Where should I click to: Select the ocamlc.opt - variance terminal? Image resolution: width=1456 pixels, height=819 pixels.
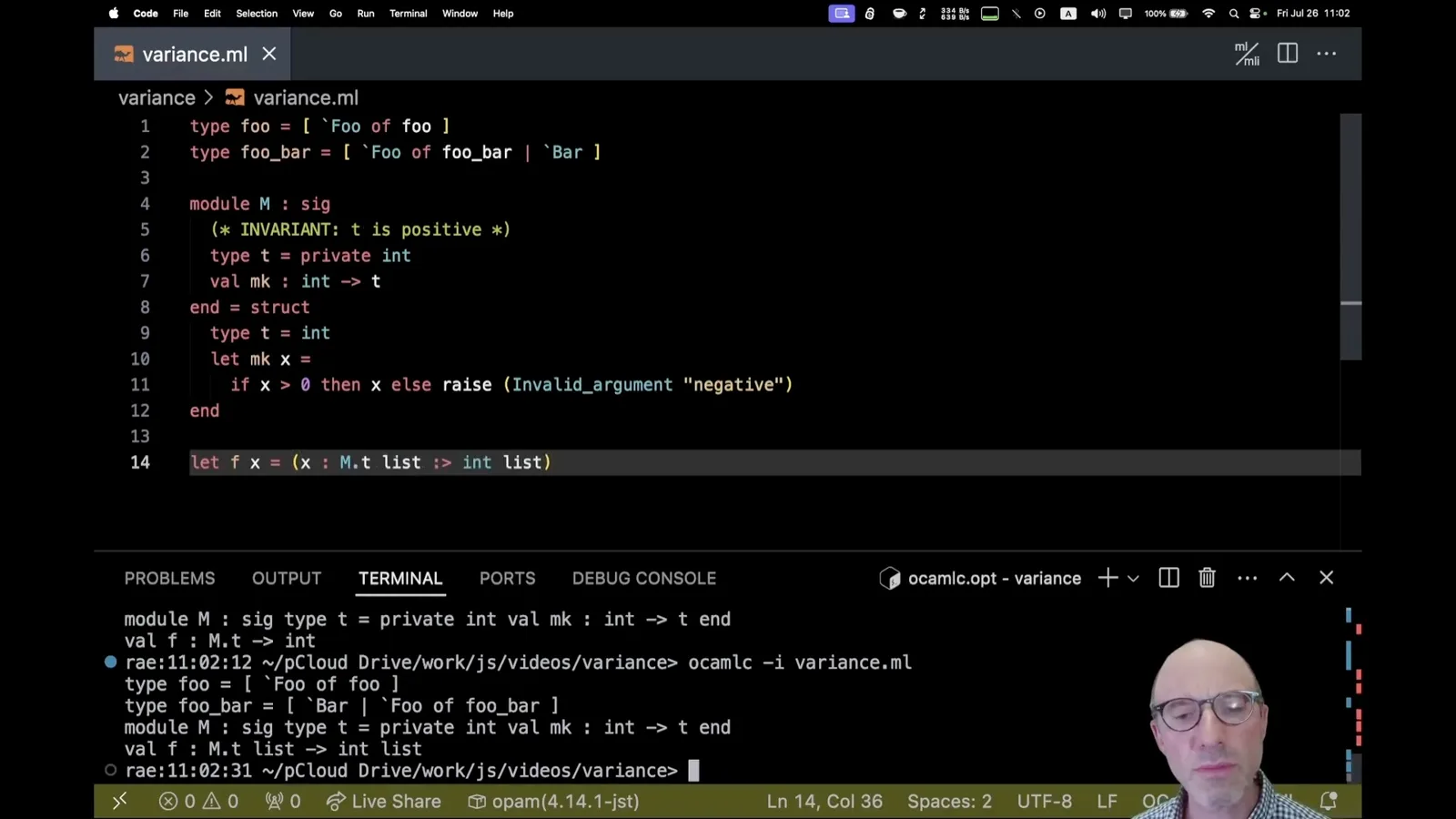[x=981, y=578]
